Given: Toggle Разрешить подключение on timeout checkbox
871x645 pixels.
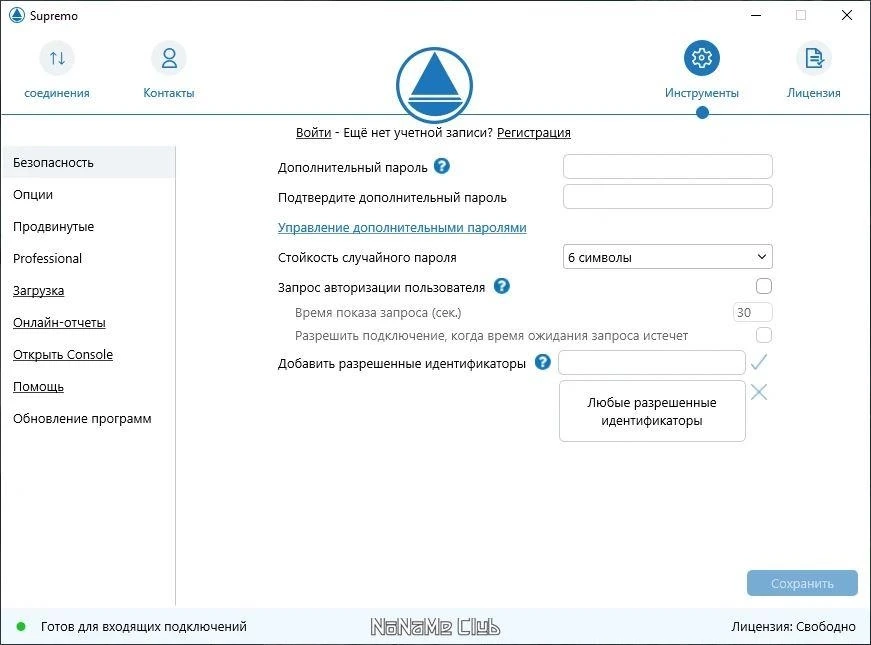Looking at the screenshot, I should click(x=764, y=335).
